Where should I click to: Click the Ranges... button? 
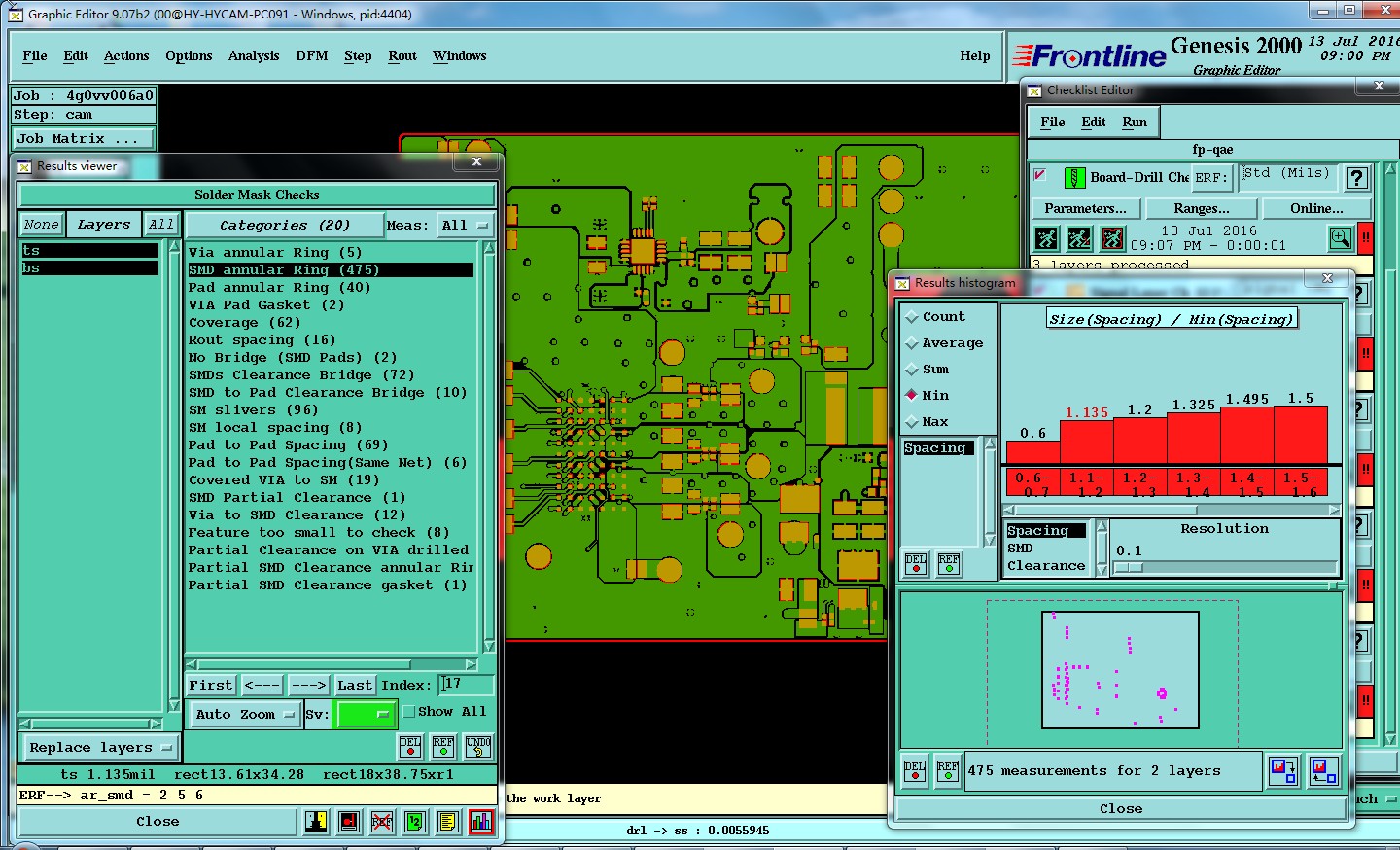click(x=1202, y=208)
